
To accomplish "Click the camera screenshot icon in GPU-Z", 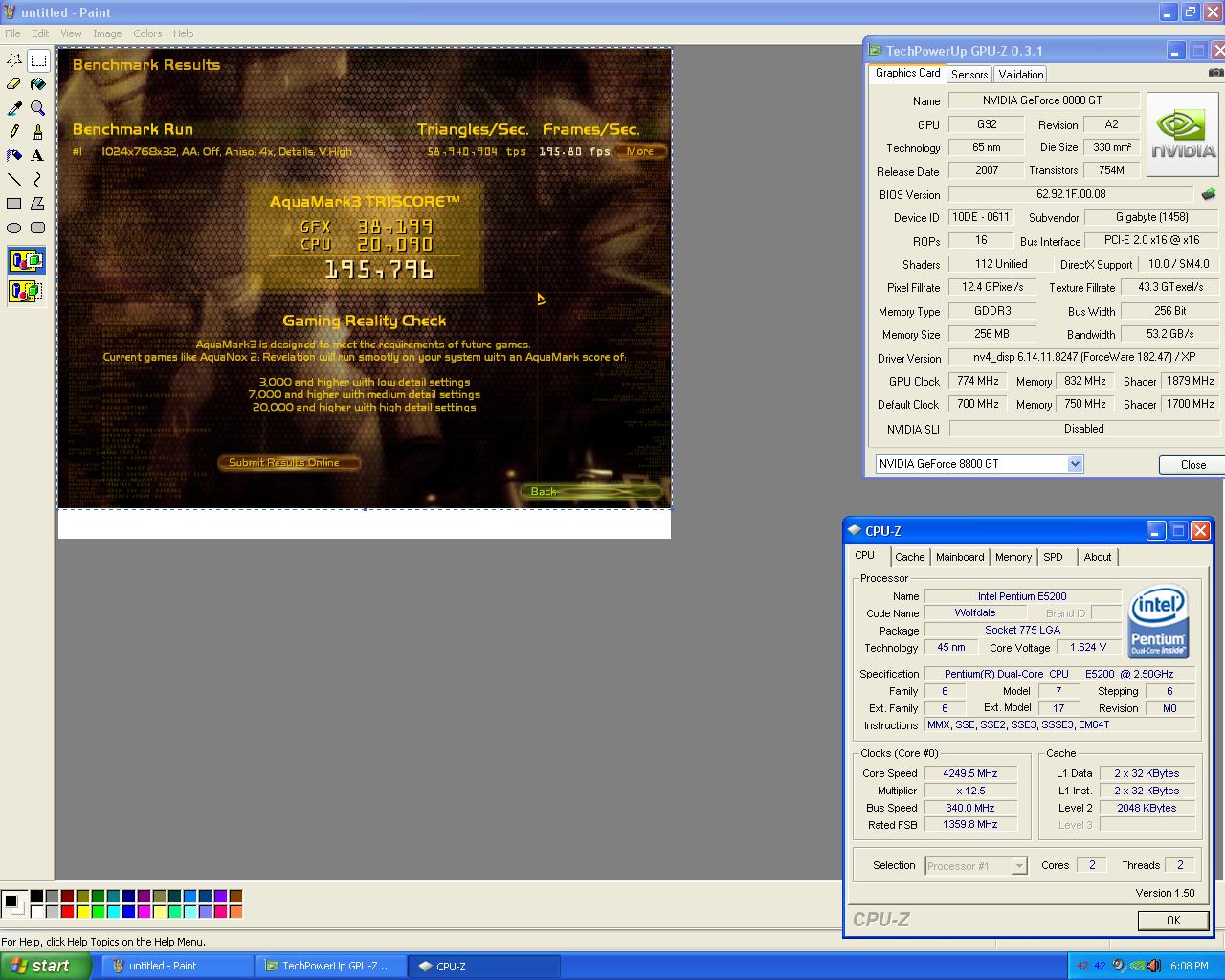I will (1215, 73).
